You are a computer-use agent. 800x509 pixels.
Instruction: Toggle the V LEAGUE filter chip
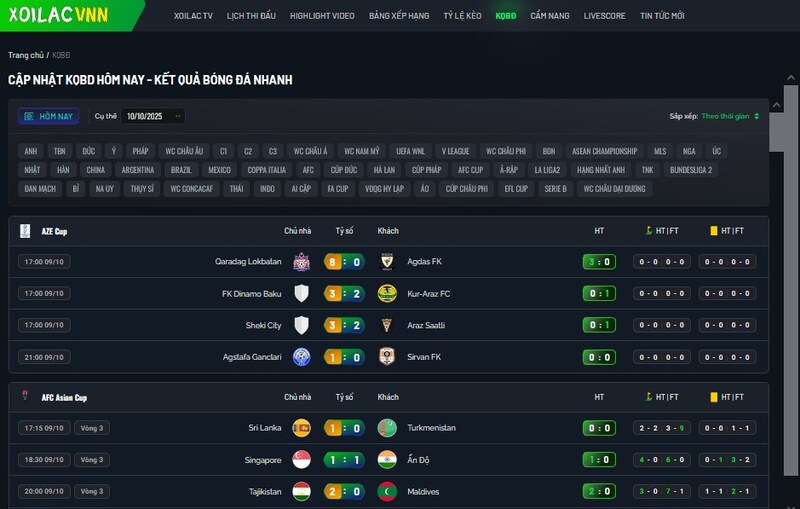point(455,151)
